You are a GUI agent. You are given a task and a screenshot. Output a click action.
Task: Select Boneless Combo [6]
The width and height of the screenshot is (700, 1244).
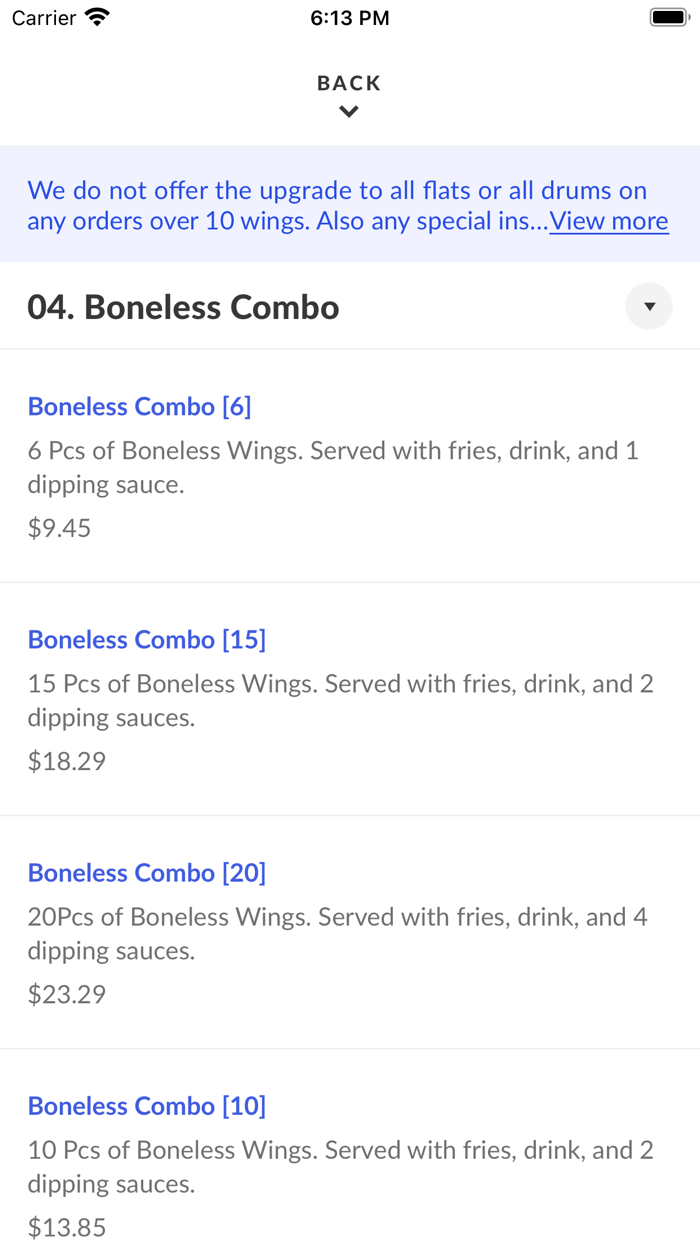140,406
